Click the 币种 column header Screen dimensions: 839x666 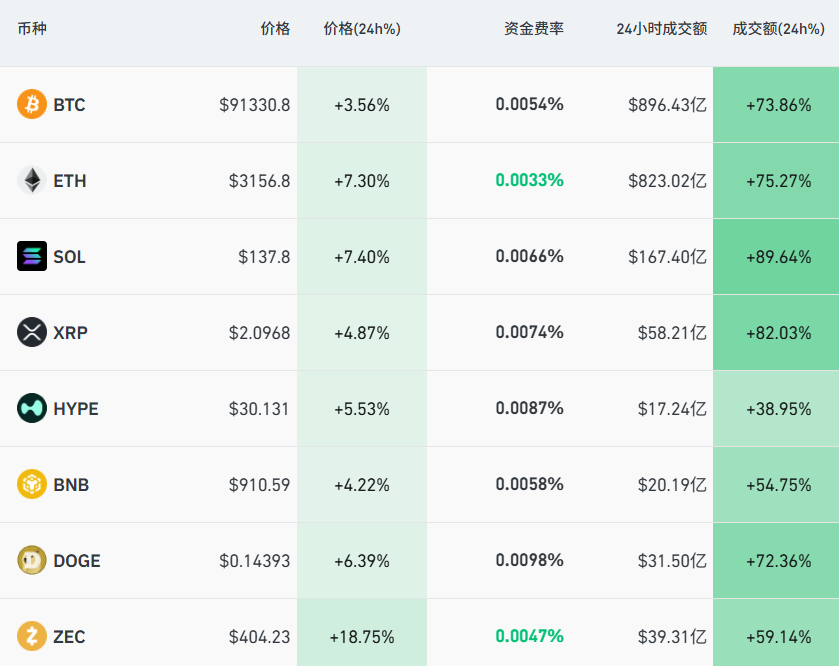(32, 29)
